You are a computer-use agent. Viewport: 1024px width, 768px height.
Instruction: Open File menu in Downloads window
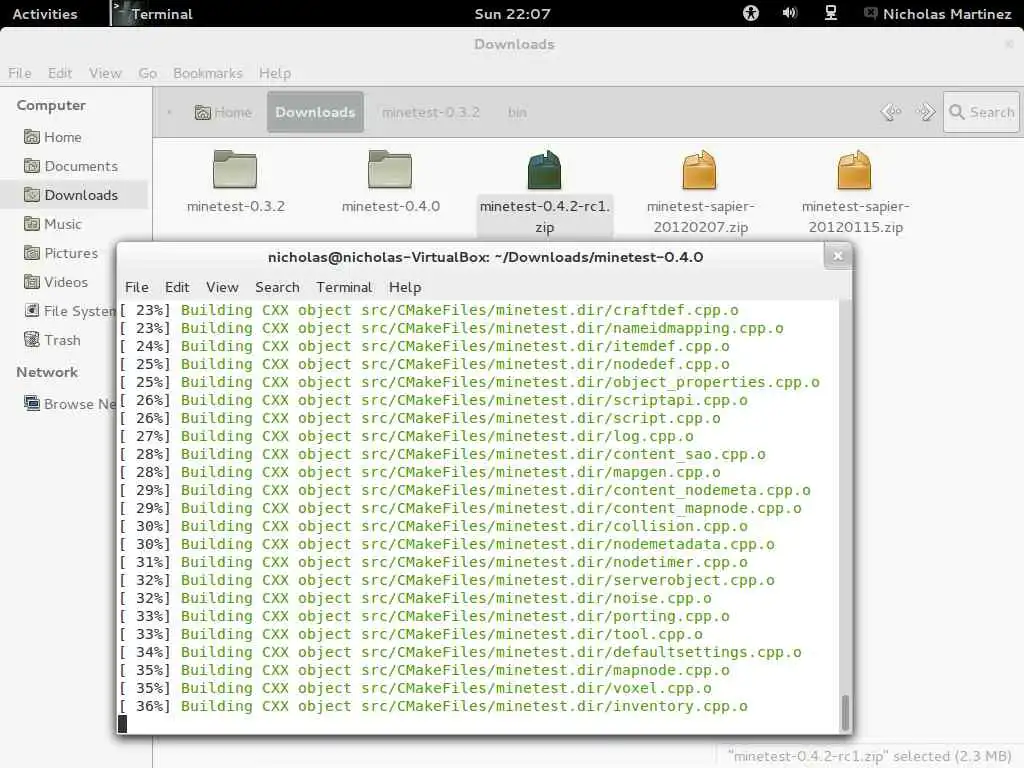(x=20, y=73)
